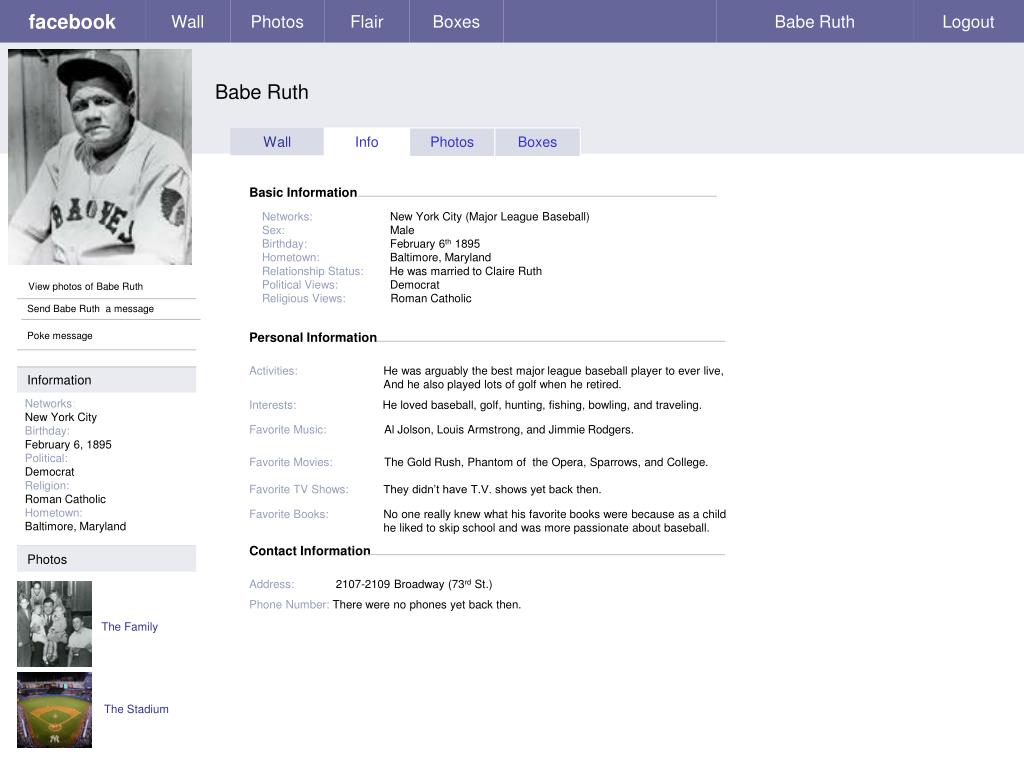Switch to the Wall profile tab
This screenshot has height=768, width=1024.
[x=277, y=142]
